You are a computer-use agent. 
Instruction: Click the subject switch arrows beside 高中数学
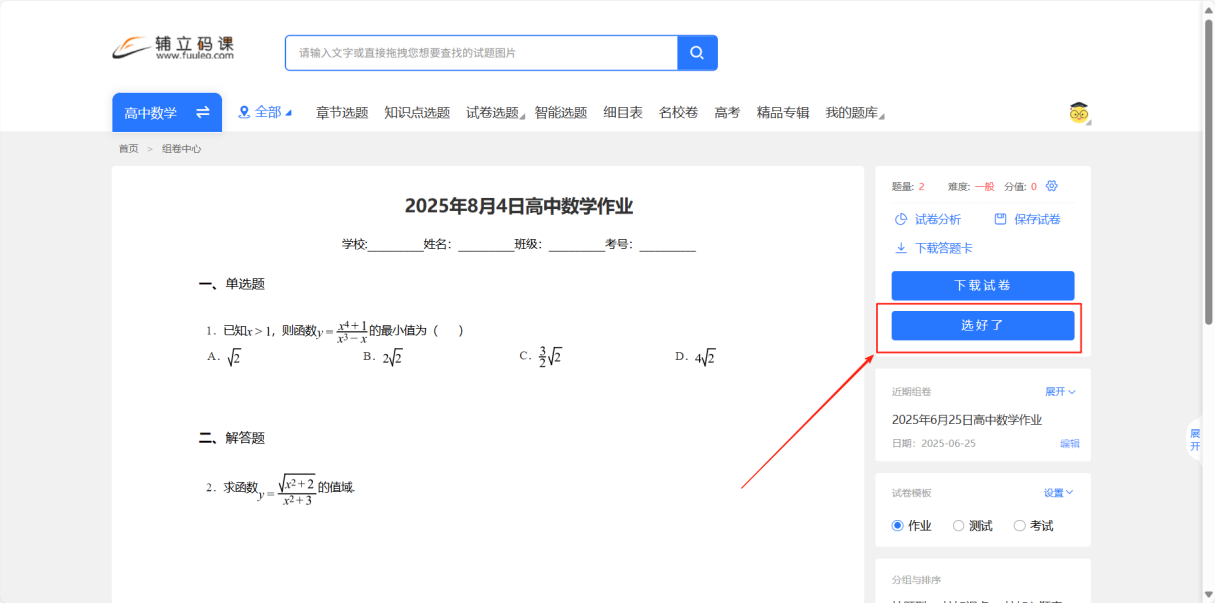click(203, 112)
